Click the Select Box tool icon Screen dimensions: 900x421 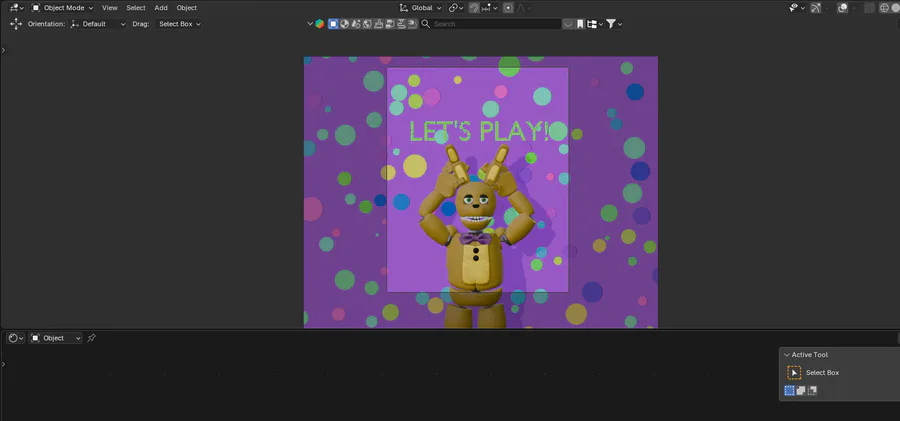click(794, 373)
